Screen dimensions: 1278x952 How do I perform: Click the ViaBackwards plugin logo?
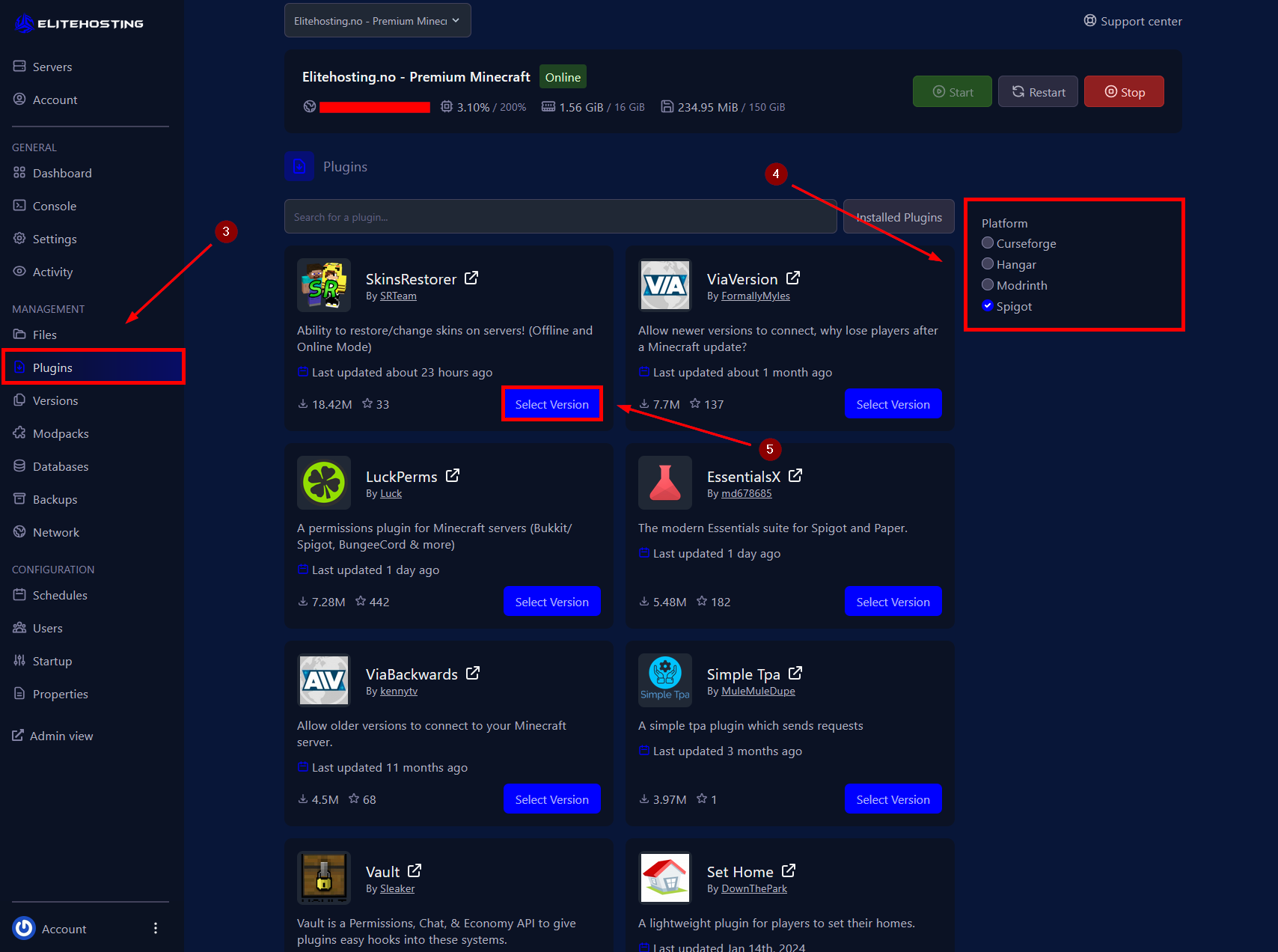tap(324, 680)
